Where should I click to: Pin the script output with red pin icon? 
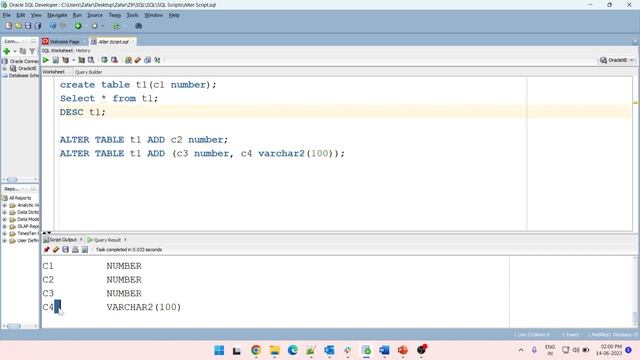click(47, 249)
